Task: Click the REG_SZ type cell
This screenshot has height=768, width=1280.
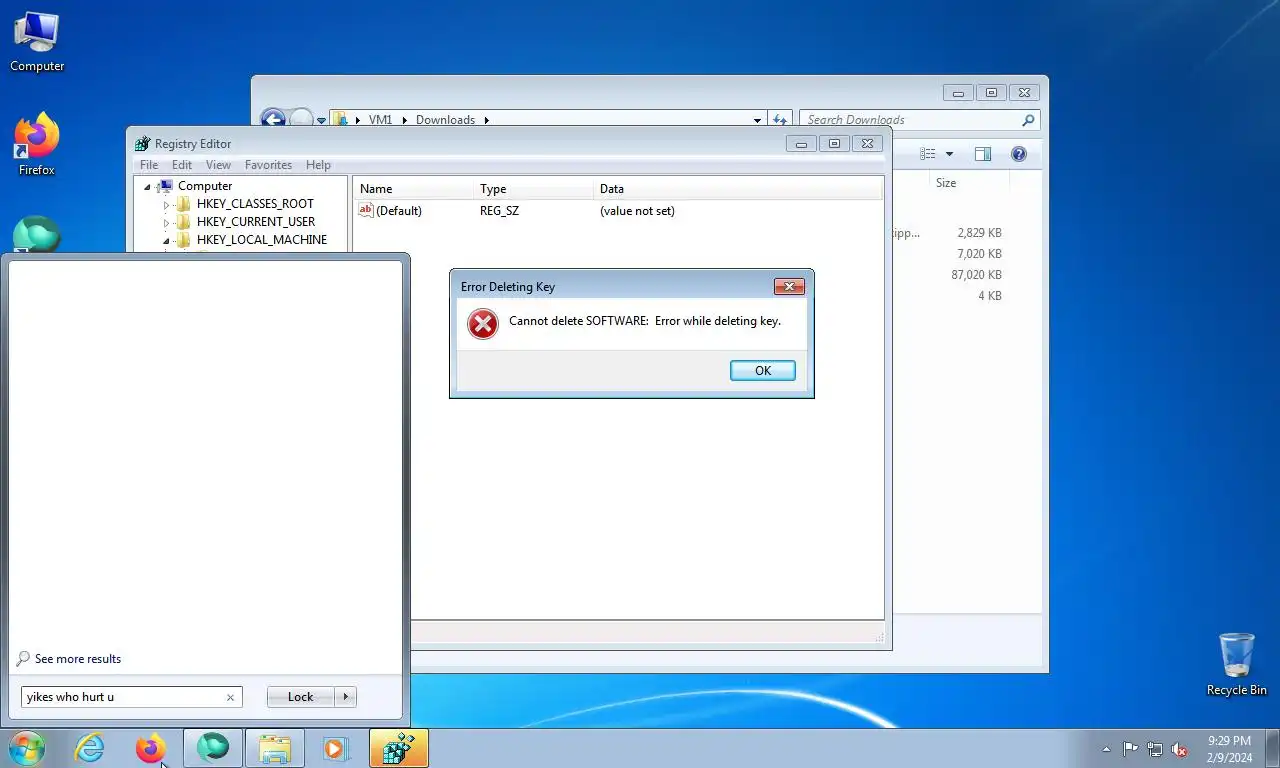Action: (x=499, y=211)
